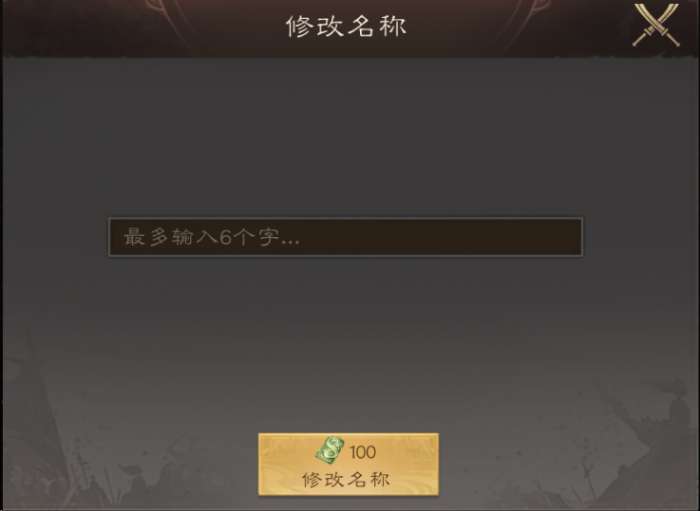Click the green jade currency icon
This screenshot has height=511, width=700.
point(330,450)
